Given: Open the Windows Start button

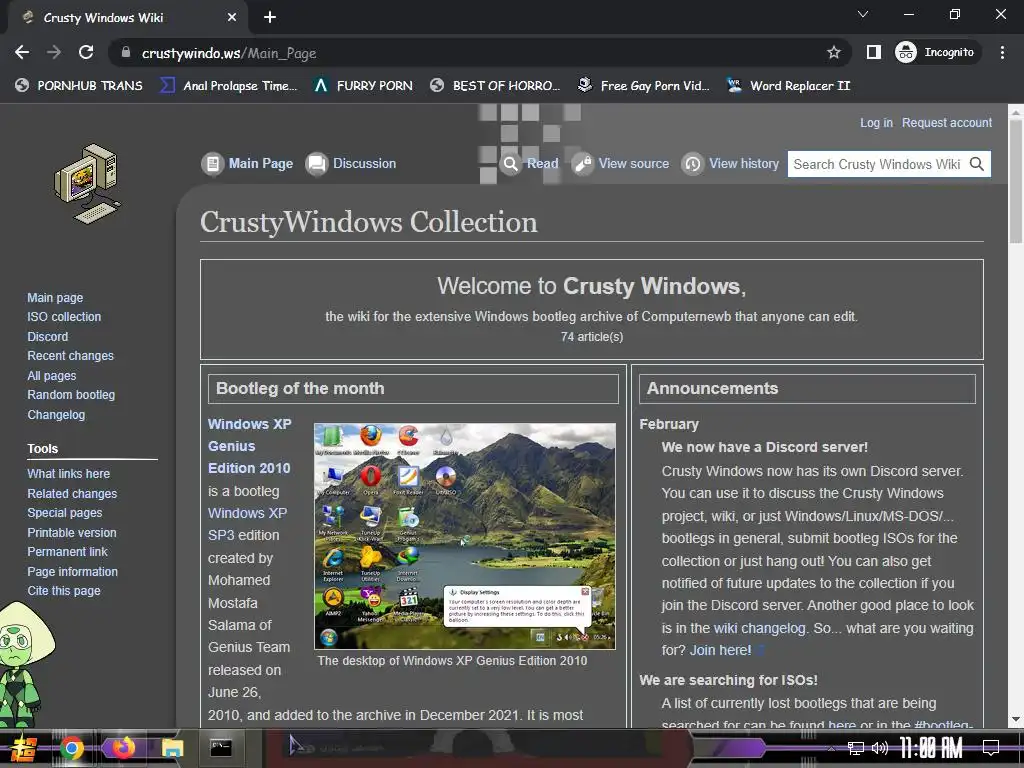Looking at the screenshot, I should click(x=23, y=748).
